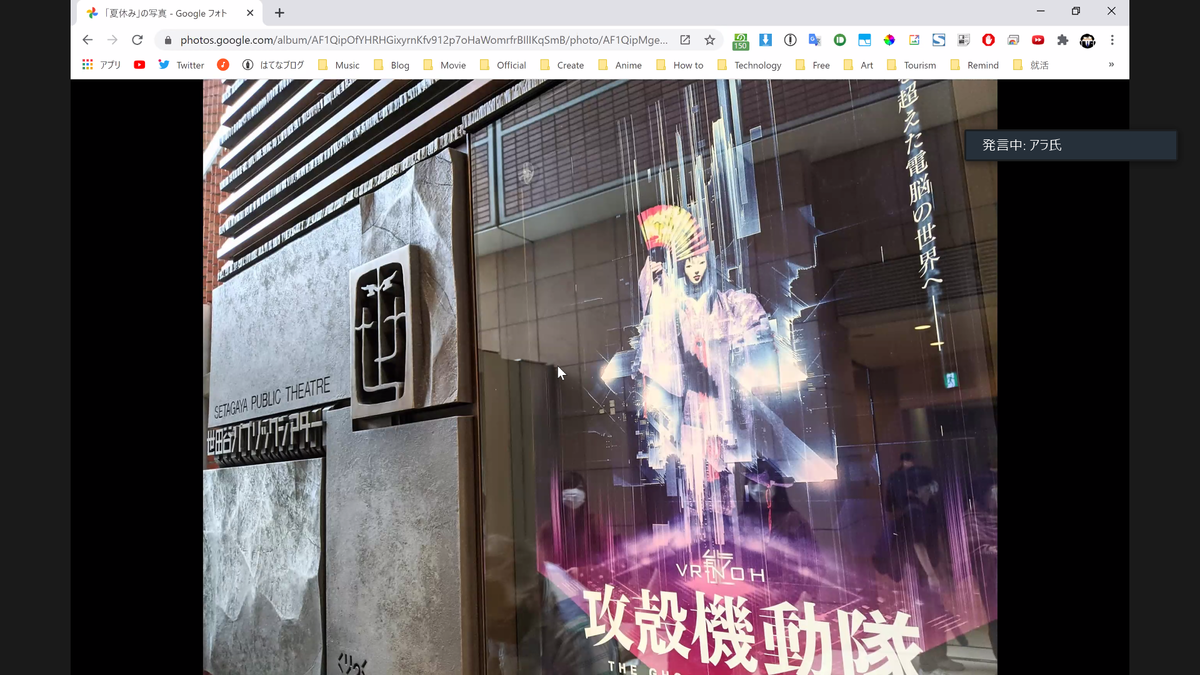Show more bookmarks with the » chevron
Image resolution: width=1200 pixels, height=675 pixels.
pyautogui.click(x=1111, y=65)
